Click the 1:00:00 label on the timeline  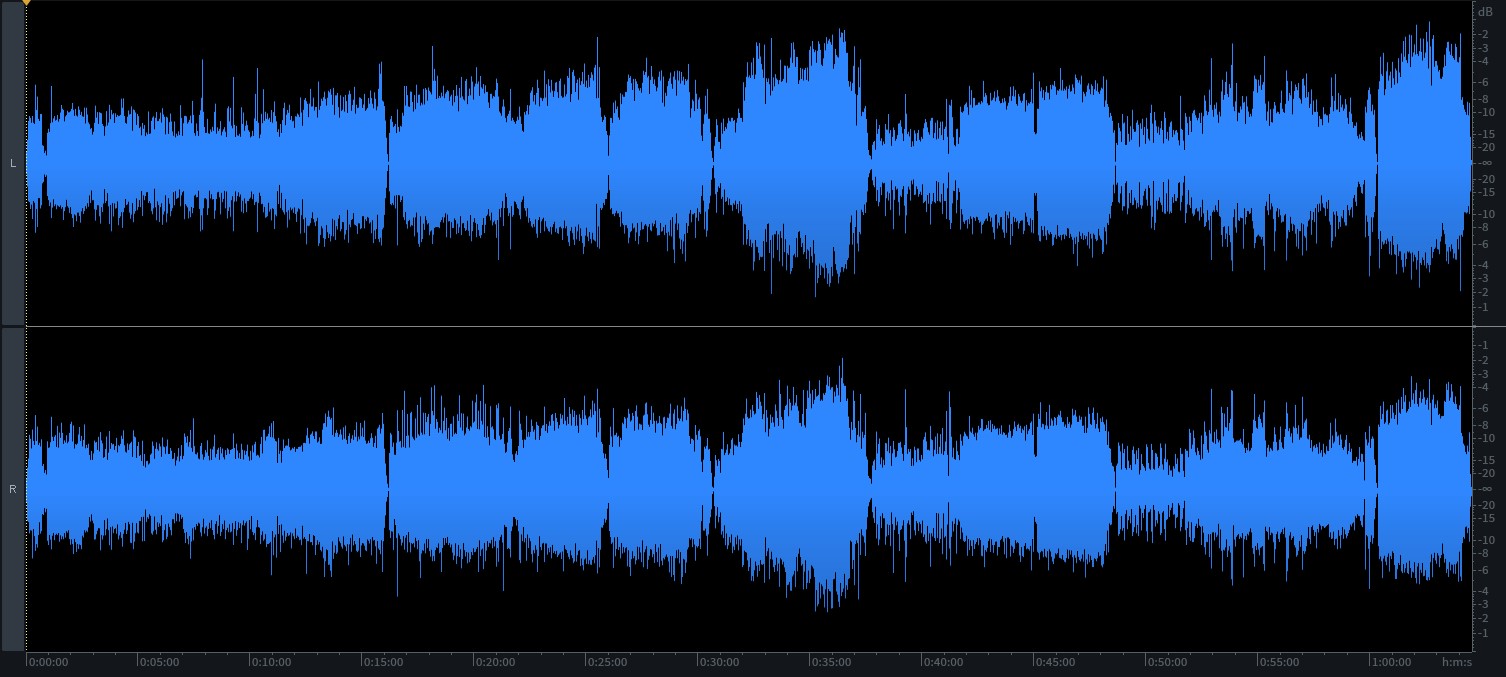(1391, 662)
